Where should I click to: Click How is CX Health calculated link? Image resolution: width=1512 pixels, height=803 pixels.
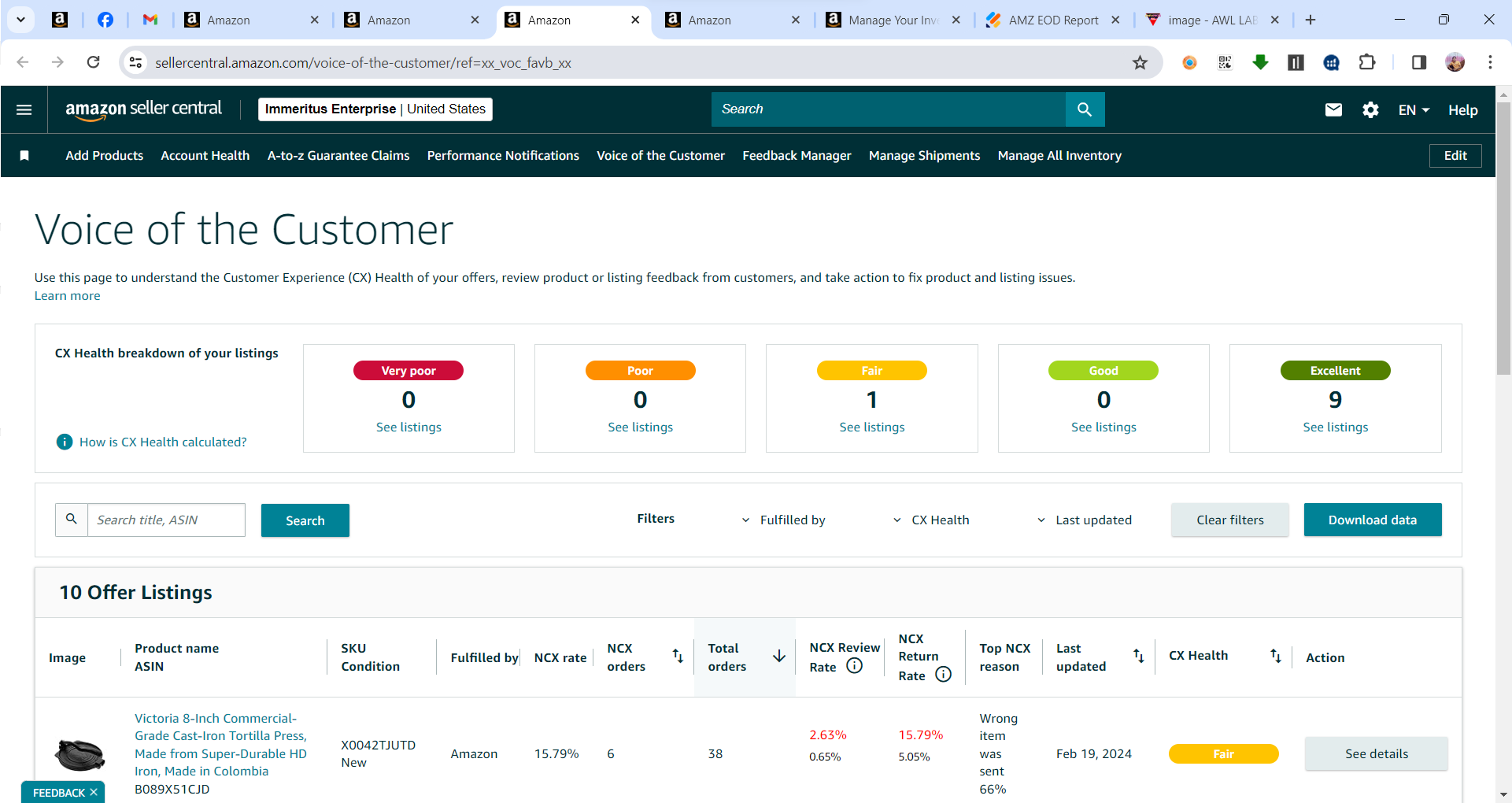[163, 442]
